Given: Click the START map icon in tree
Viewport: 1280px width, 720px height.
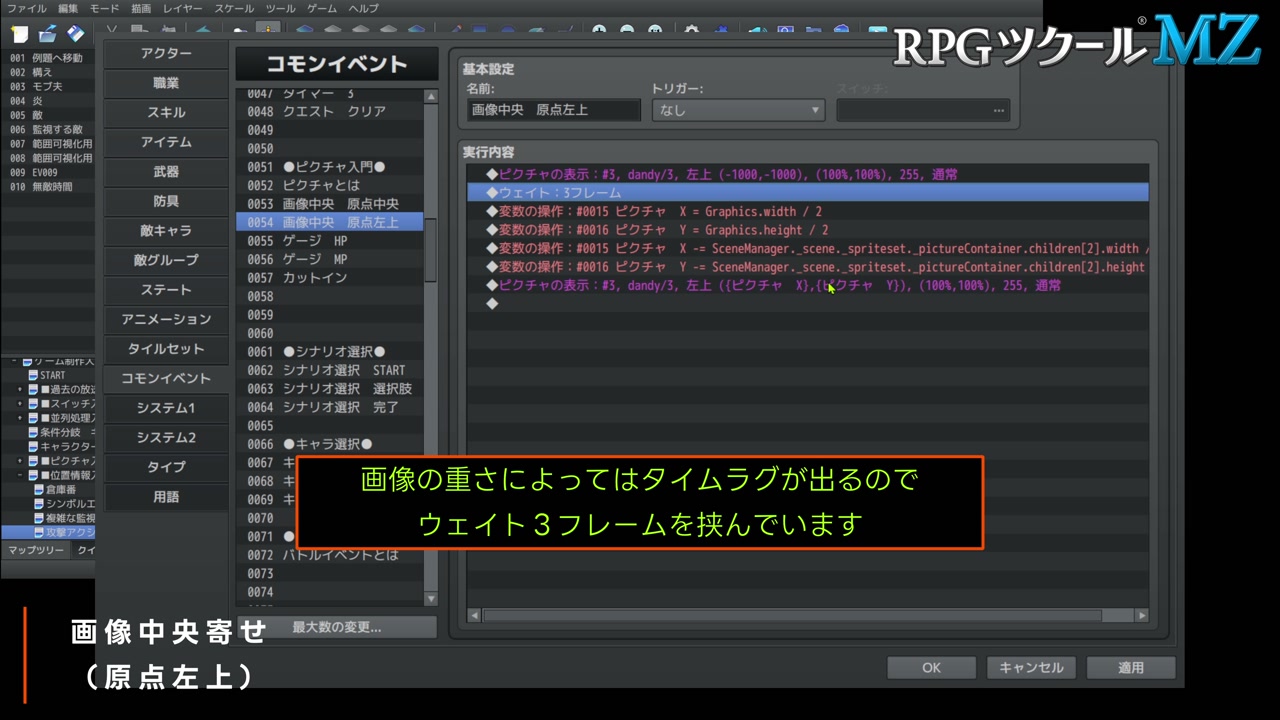Looking at the screenshot, I should tap(33, 375).
